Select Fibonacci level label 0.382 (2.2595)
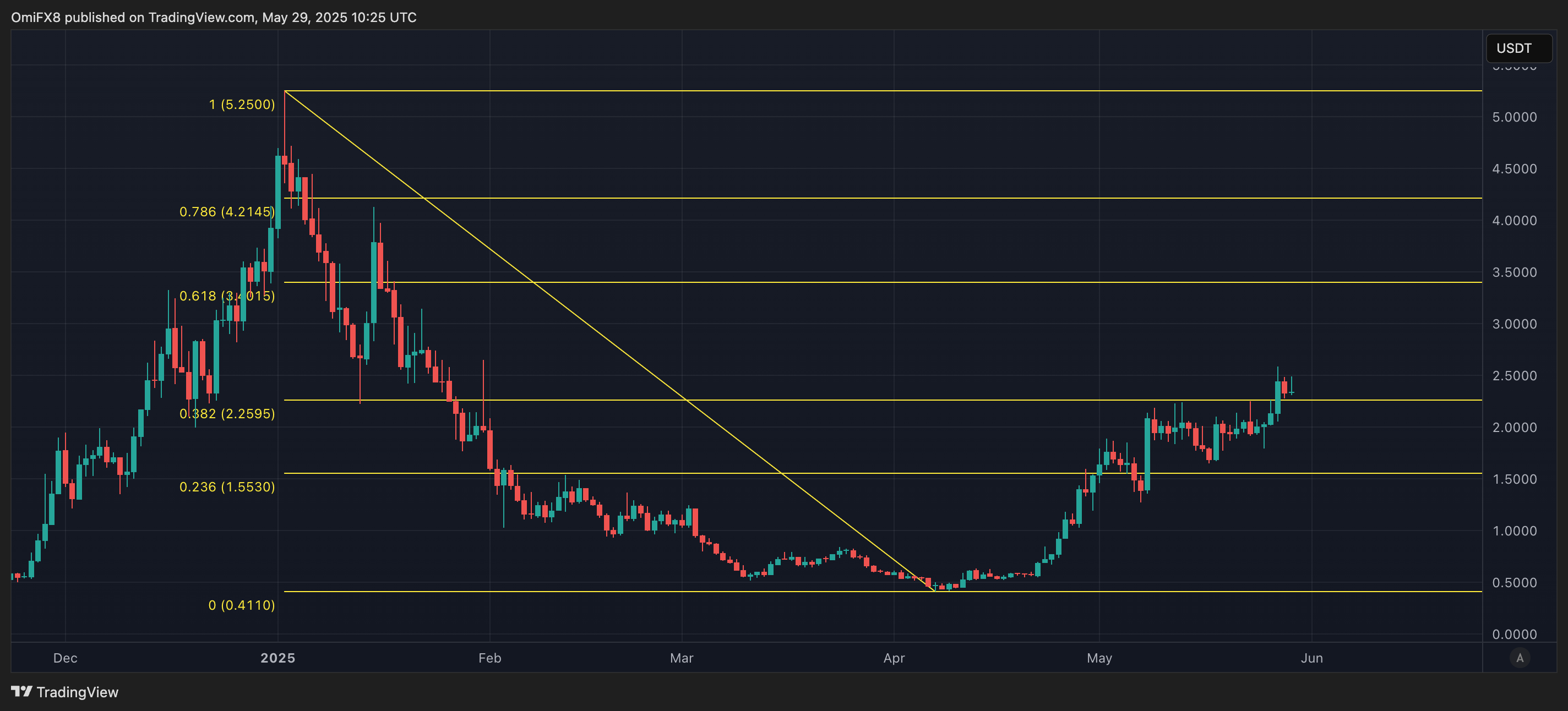1568x711 pixels. 227,414
